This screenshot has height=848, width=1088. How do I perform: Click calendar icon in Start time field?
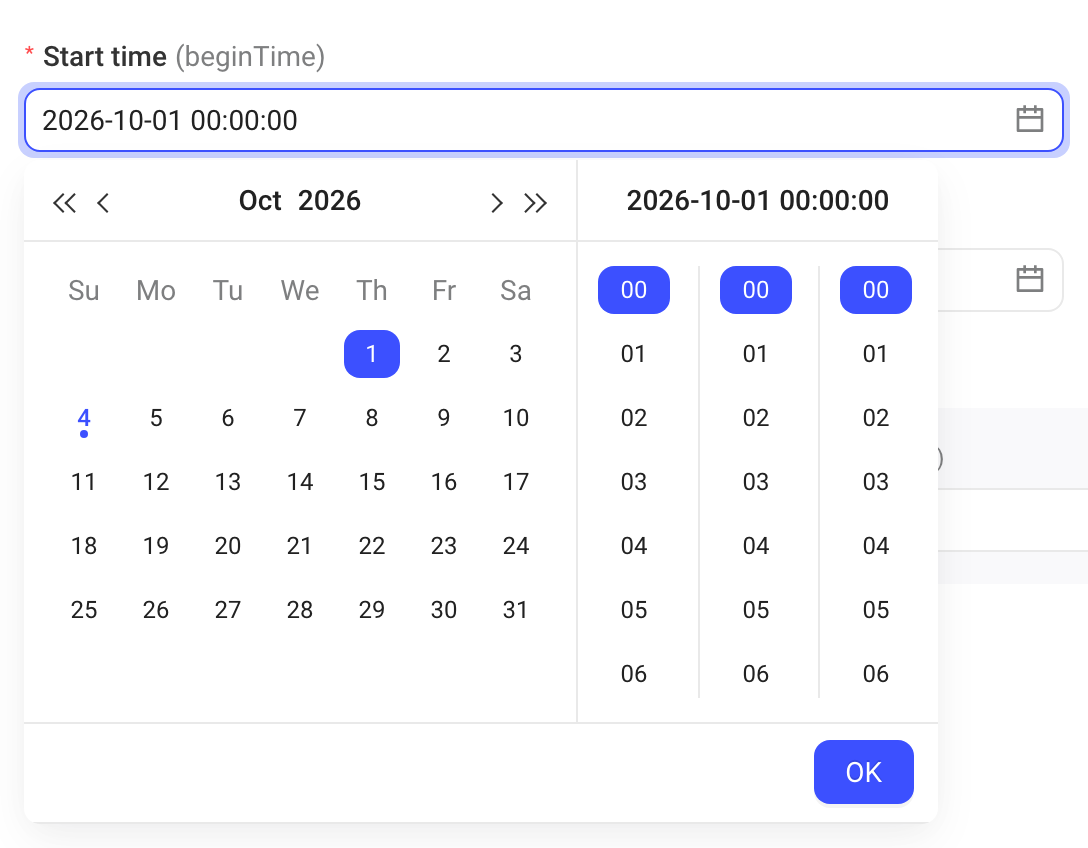click(1029, 119)
